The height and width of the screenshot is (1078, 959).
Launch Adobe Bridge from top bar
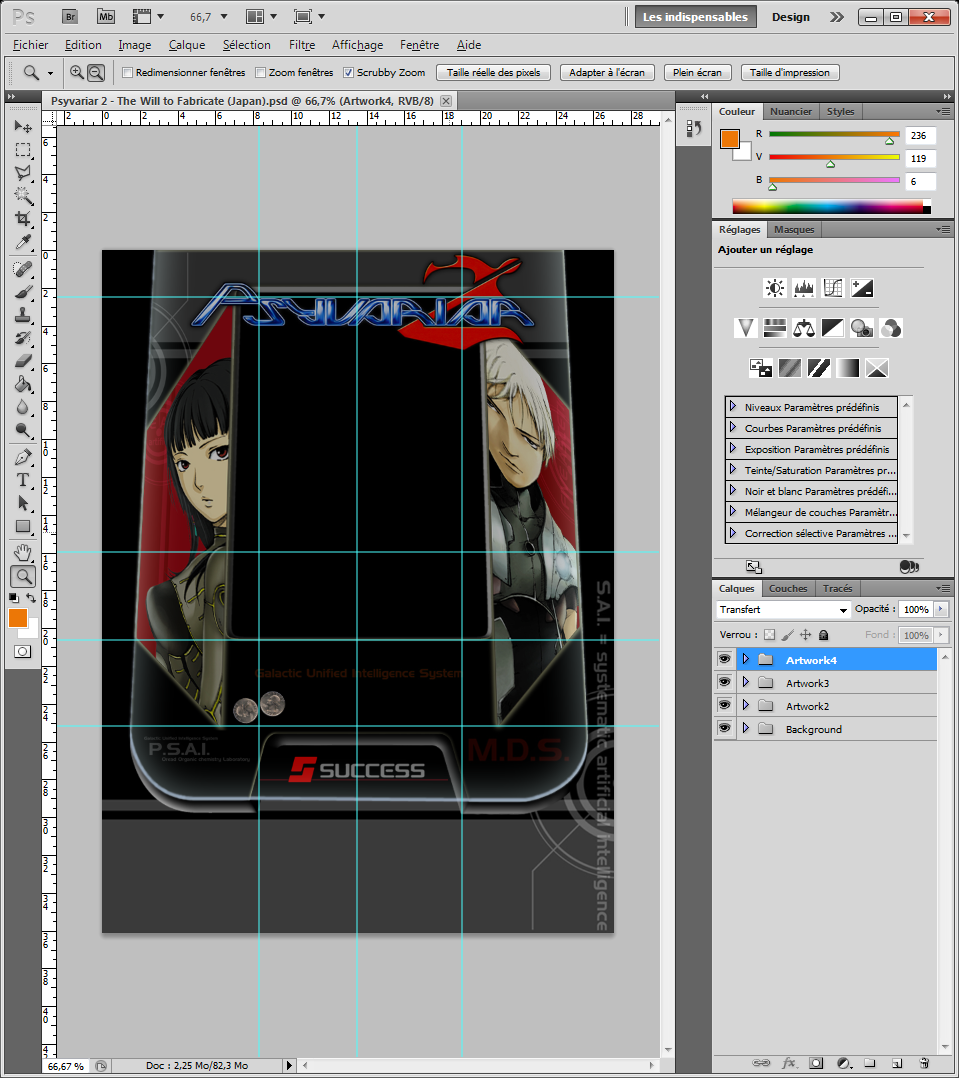click(x=70, y=16)
